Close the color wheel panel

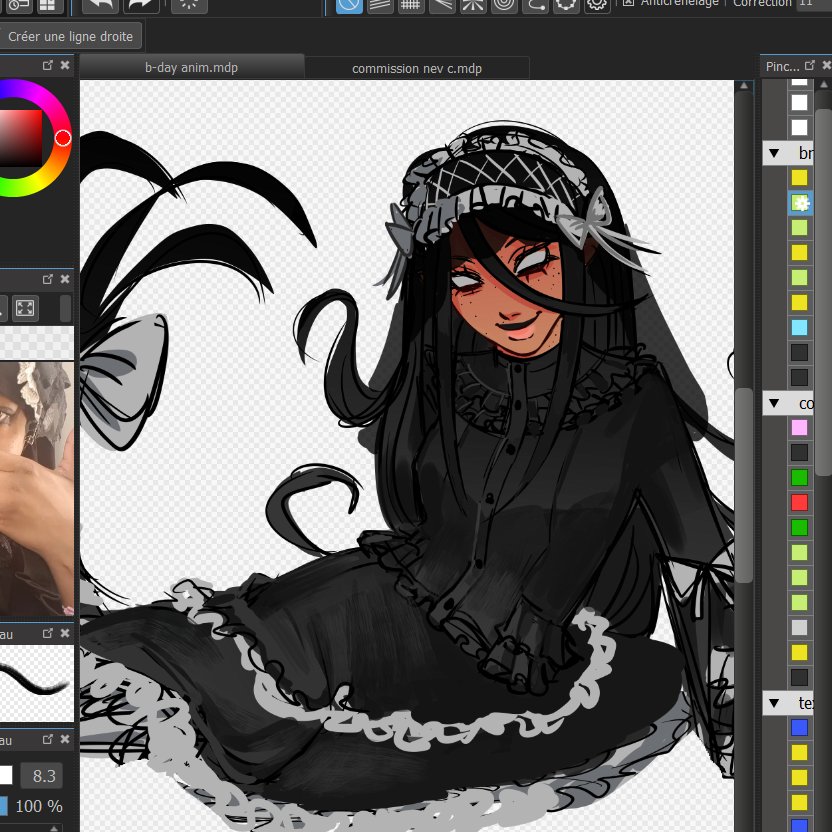pos(65,65)
